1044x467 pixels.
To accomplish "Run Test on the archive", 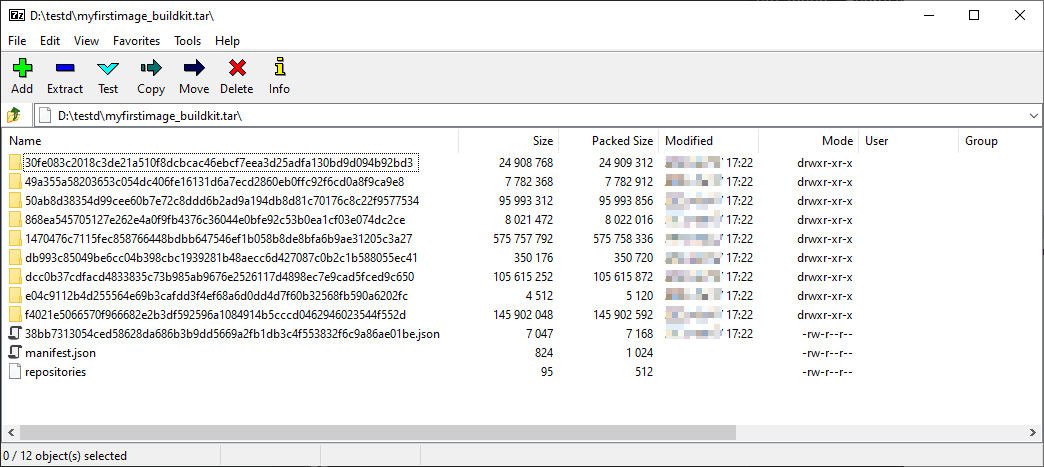I will (108, 77).
